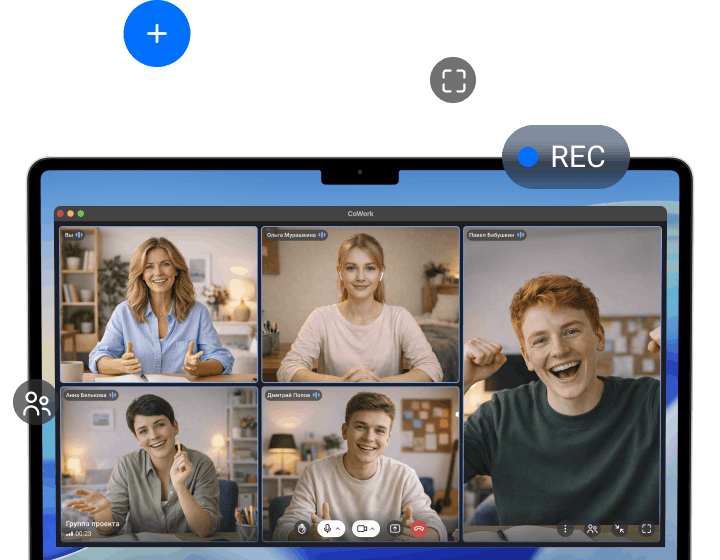
Task: Click the blue plus floating button
Action: [157, 34]
